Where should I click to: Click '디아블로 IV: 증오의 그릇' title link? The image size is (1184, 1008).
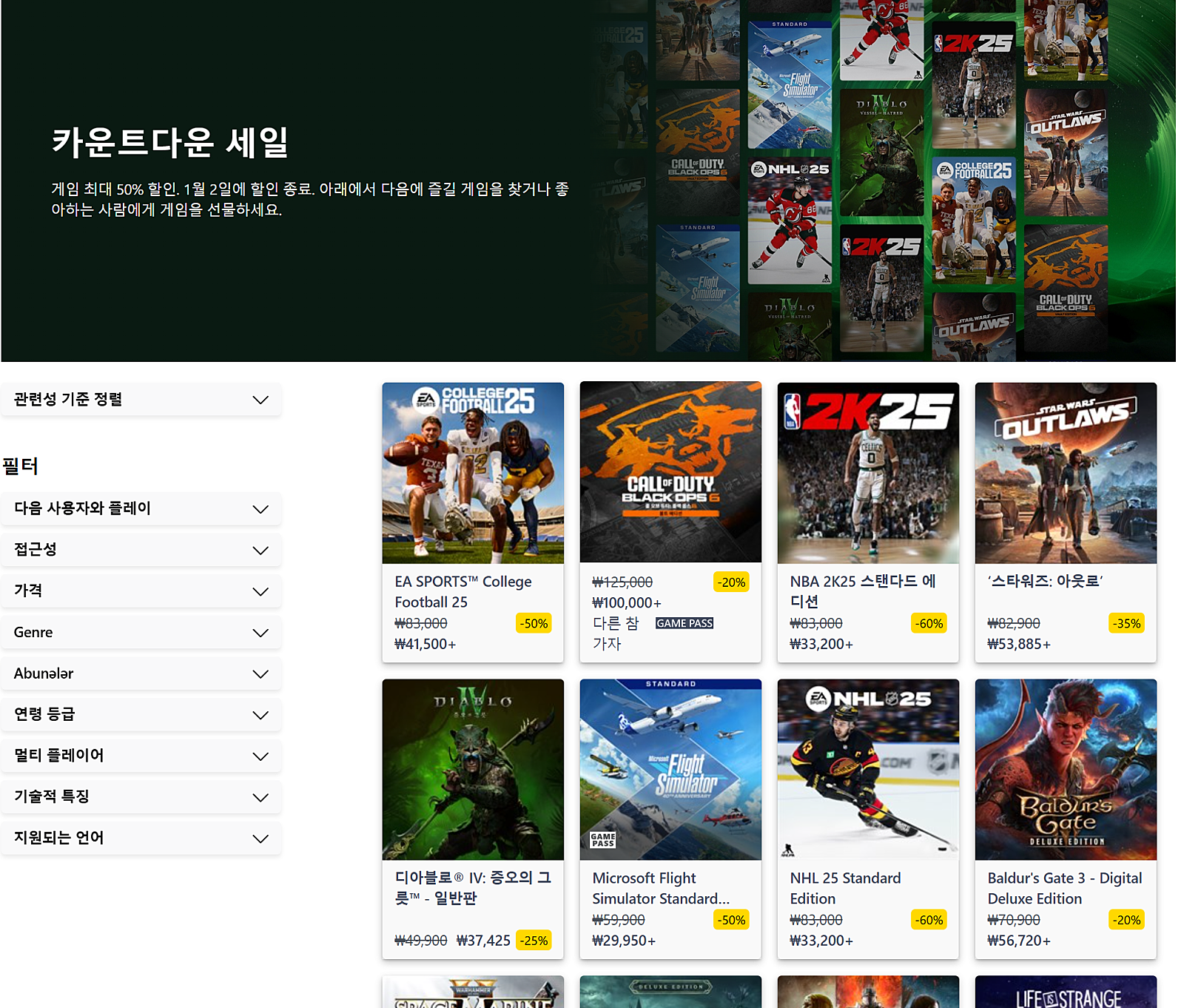(473, 888)
